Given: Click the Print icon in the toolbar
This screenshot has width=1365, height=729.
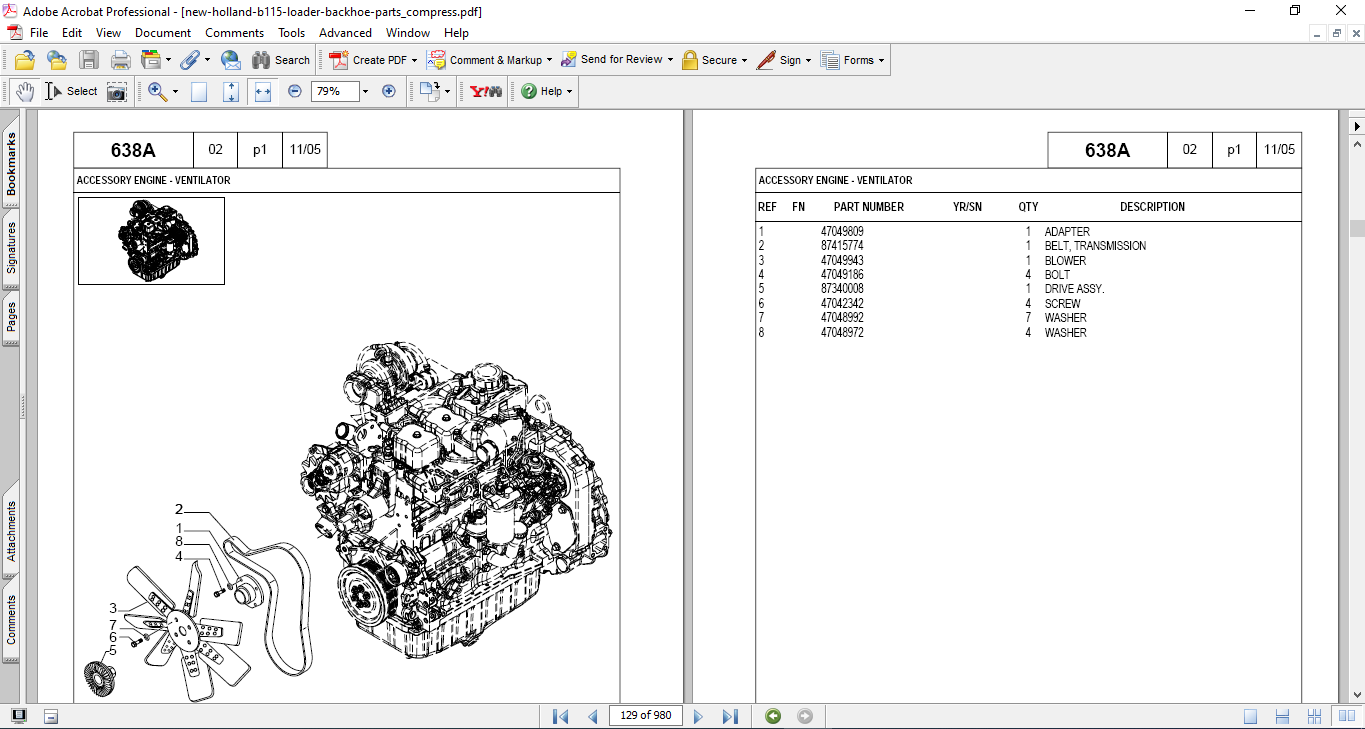Looking at the screenshot, I should point(121,60).
